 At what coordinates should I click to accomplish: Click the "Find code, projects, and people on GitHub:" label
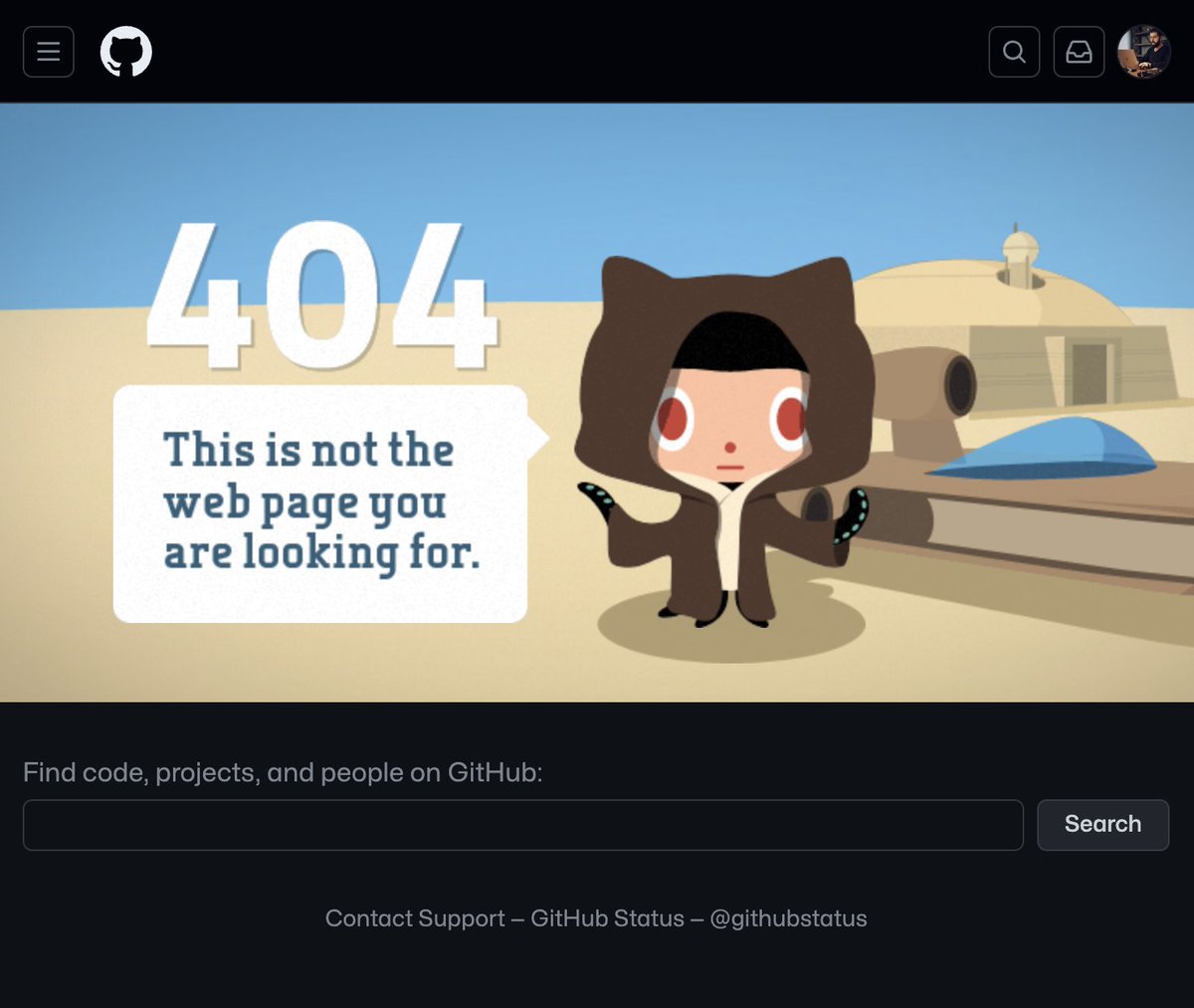(283, 772)
